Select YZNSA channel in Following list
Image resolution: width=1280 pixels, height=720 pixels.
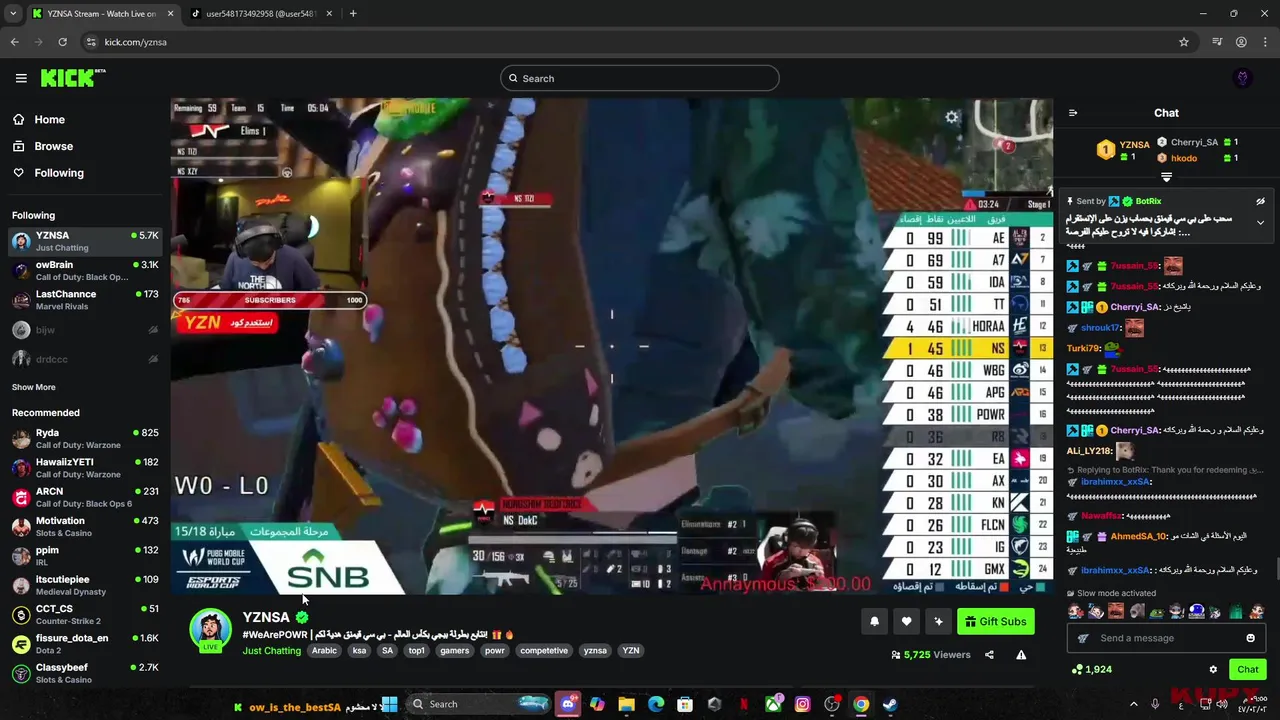coord(85,241)
